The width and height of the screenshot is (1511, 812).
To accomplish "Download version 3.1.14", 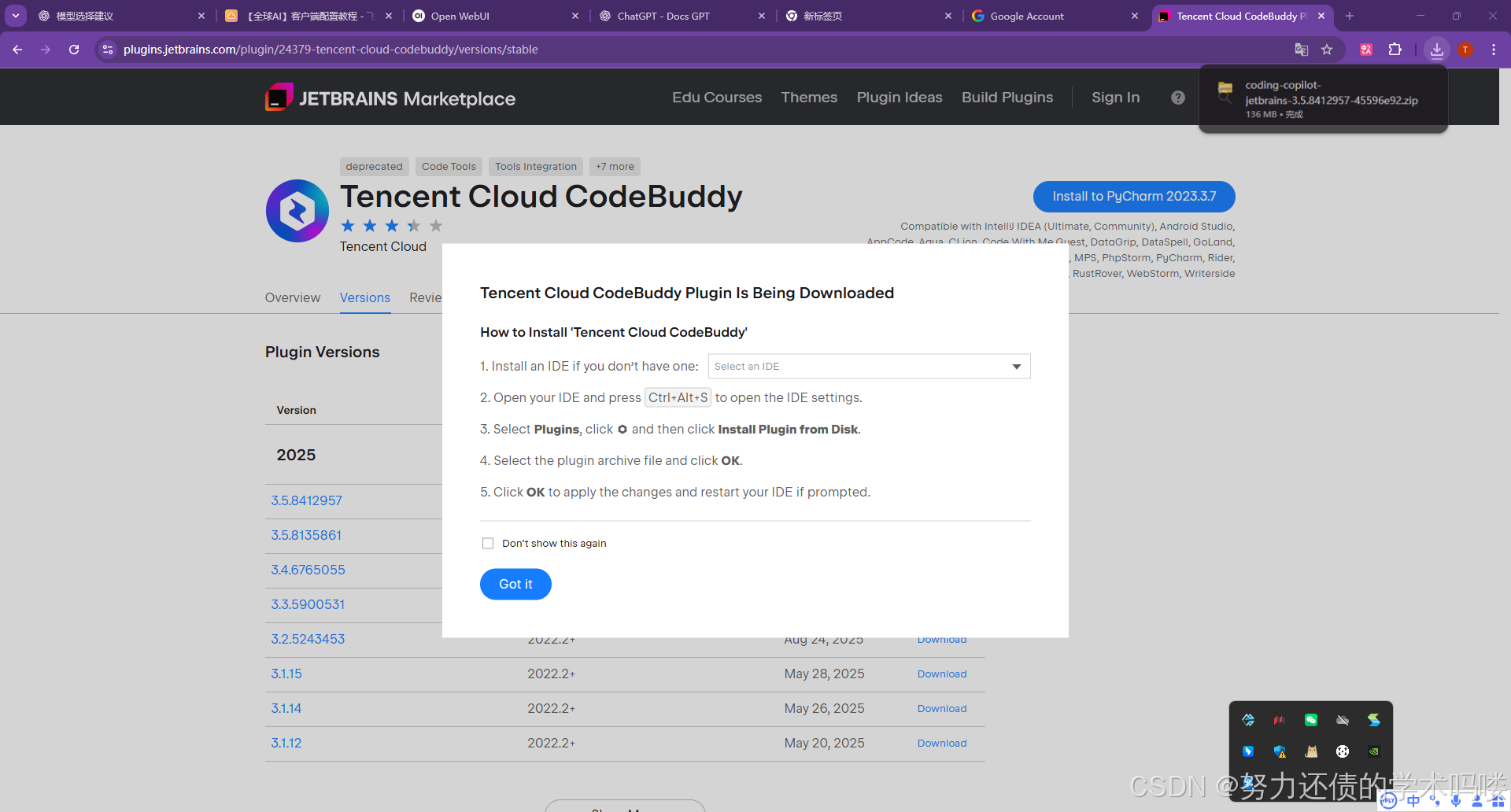I will click(x=942, y=709).
